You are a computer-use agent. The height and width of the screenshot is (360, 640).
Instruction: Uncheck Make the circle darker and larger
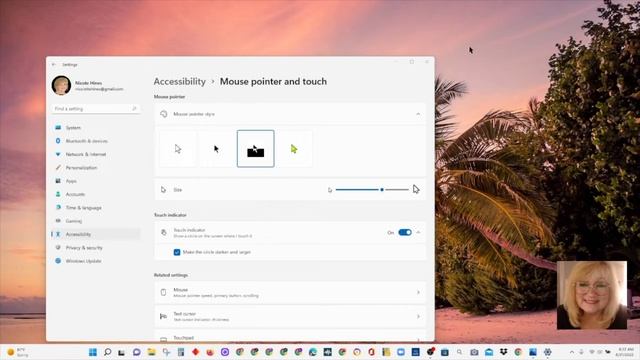tap(177, 252)
